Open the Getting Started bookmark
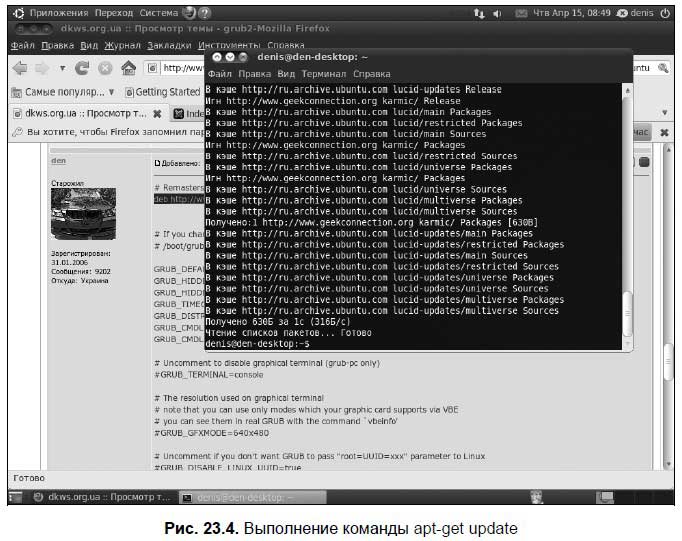The image size is (682, 541). 163,92
